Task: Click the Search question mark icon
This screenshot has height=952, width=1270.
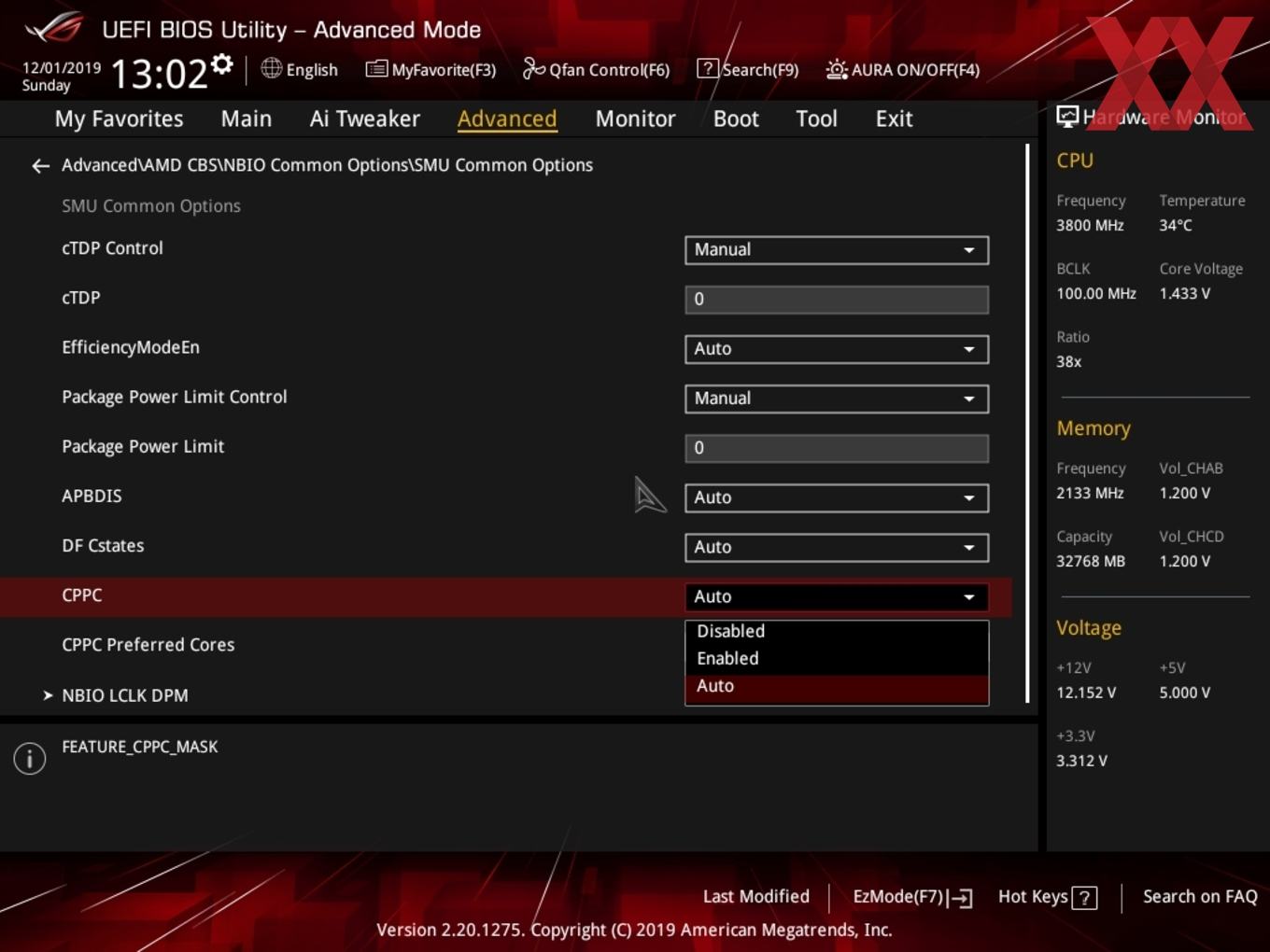Action: (708, 69)
